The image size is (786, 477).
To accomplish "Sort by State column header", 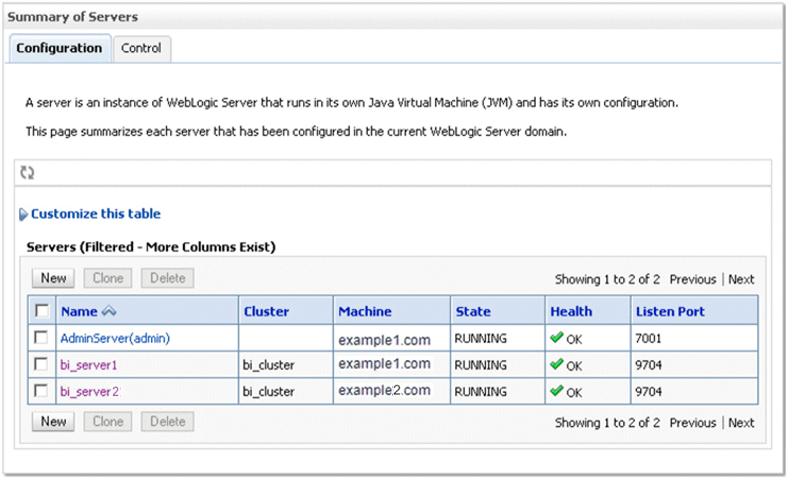I will coord(473,311).
